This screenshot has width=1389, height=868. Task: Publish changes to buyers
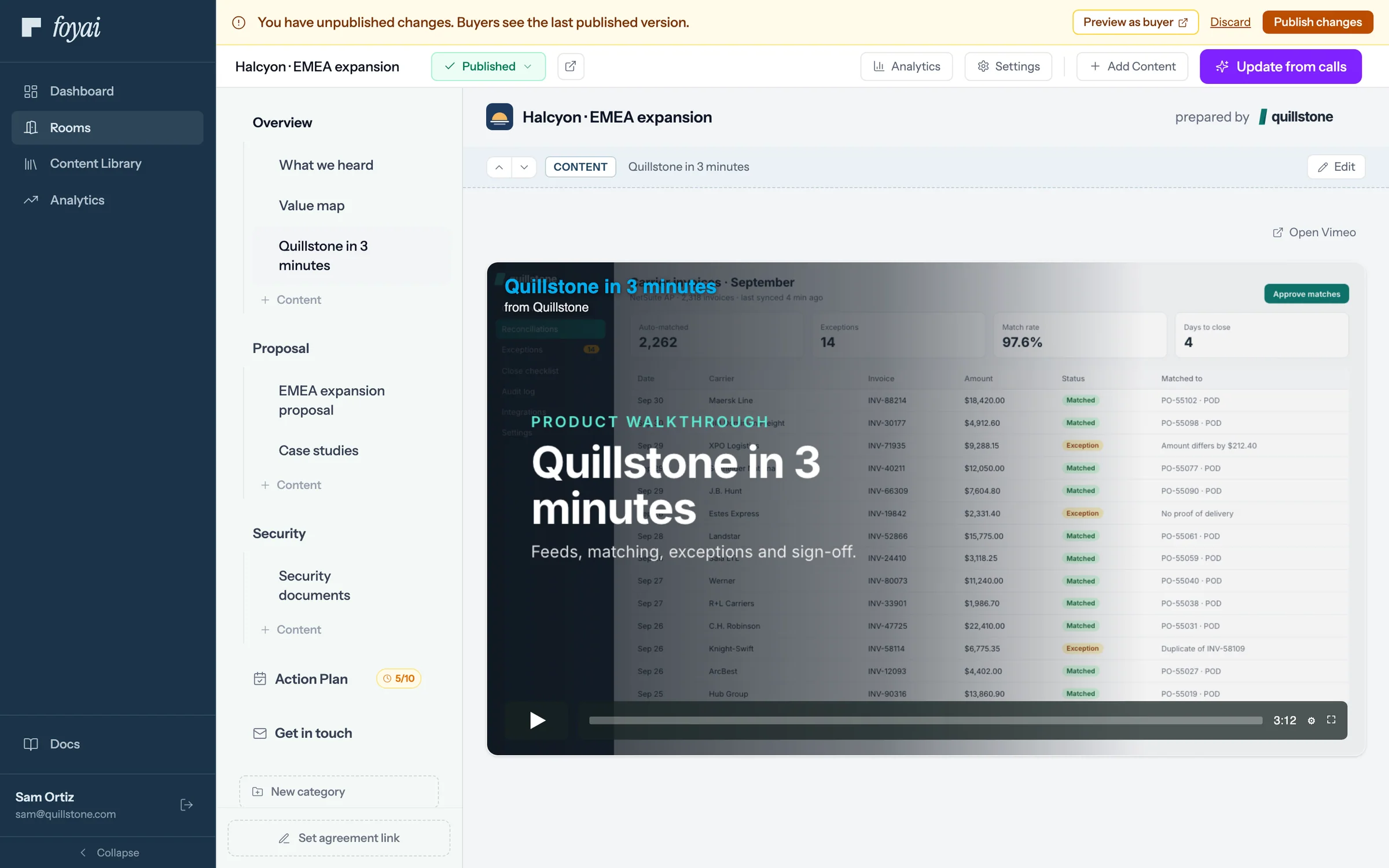pyautogui.click(x=1318, y=22)
